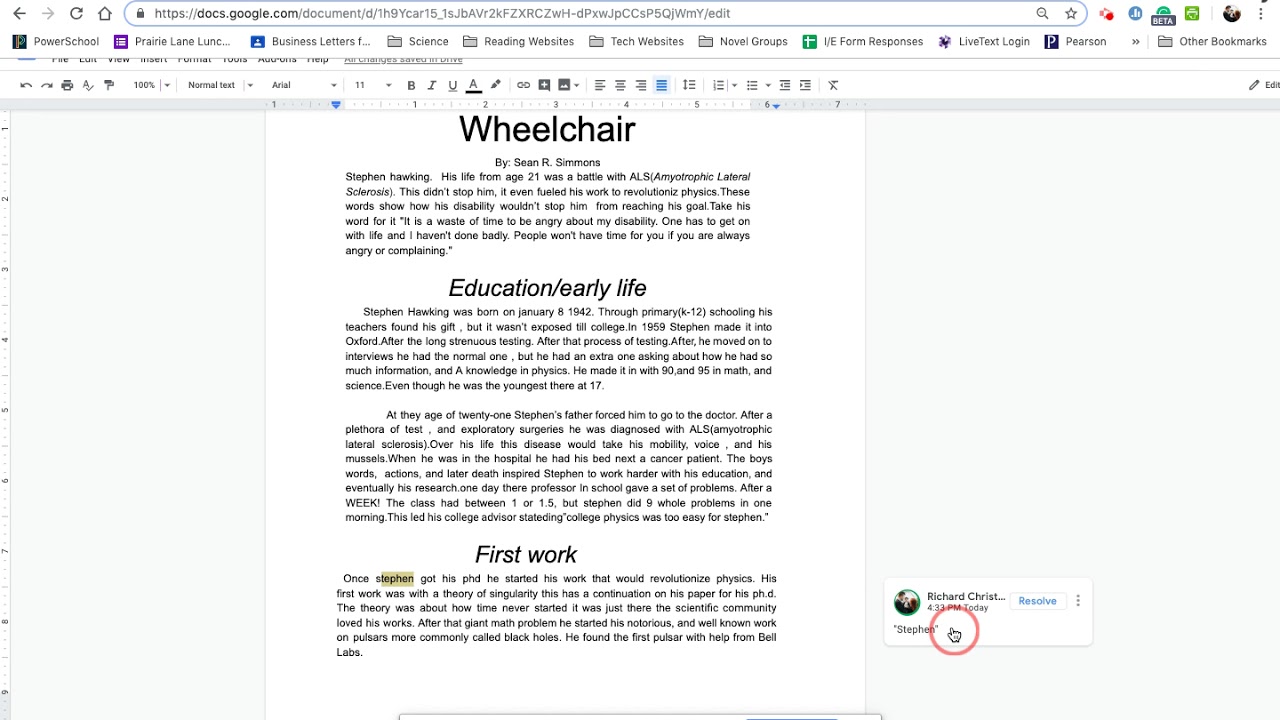
Task: Open the Chrome three-dot menu
Action: [x=1261, y=14]
